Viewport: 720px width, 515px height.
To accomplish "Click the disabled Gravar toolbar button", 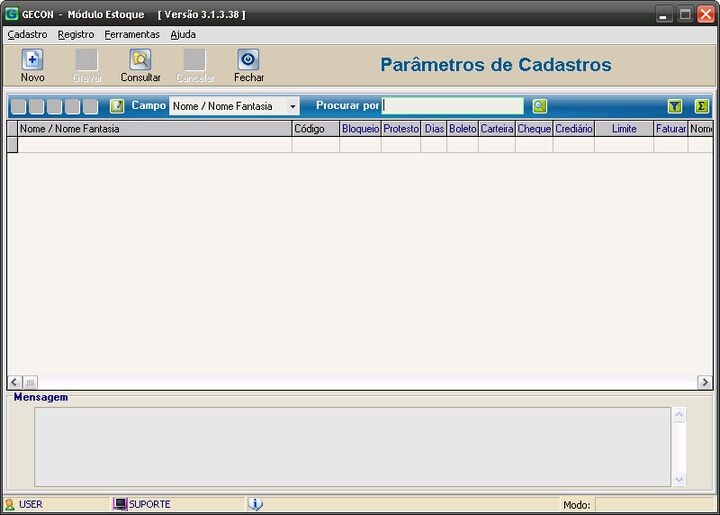I will coord(87,66).
